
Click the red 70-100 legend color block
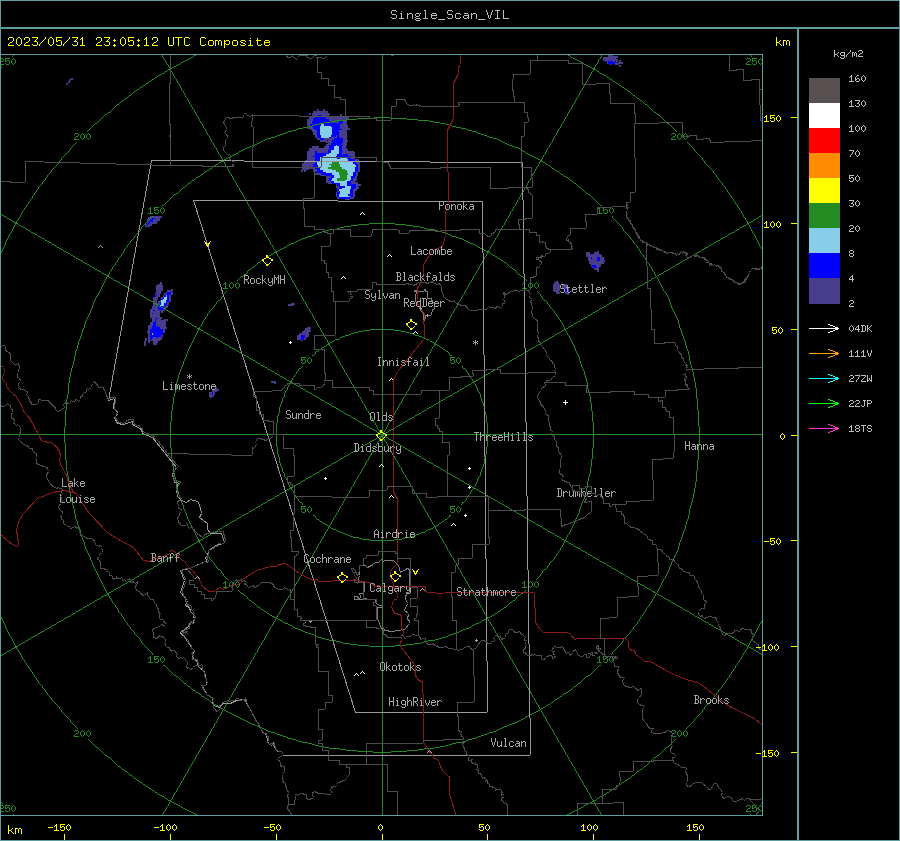click(824, 141)
